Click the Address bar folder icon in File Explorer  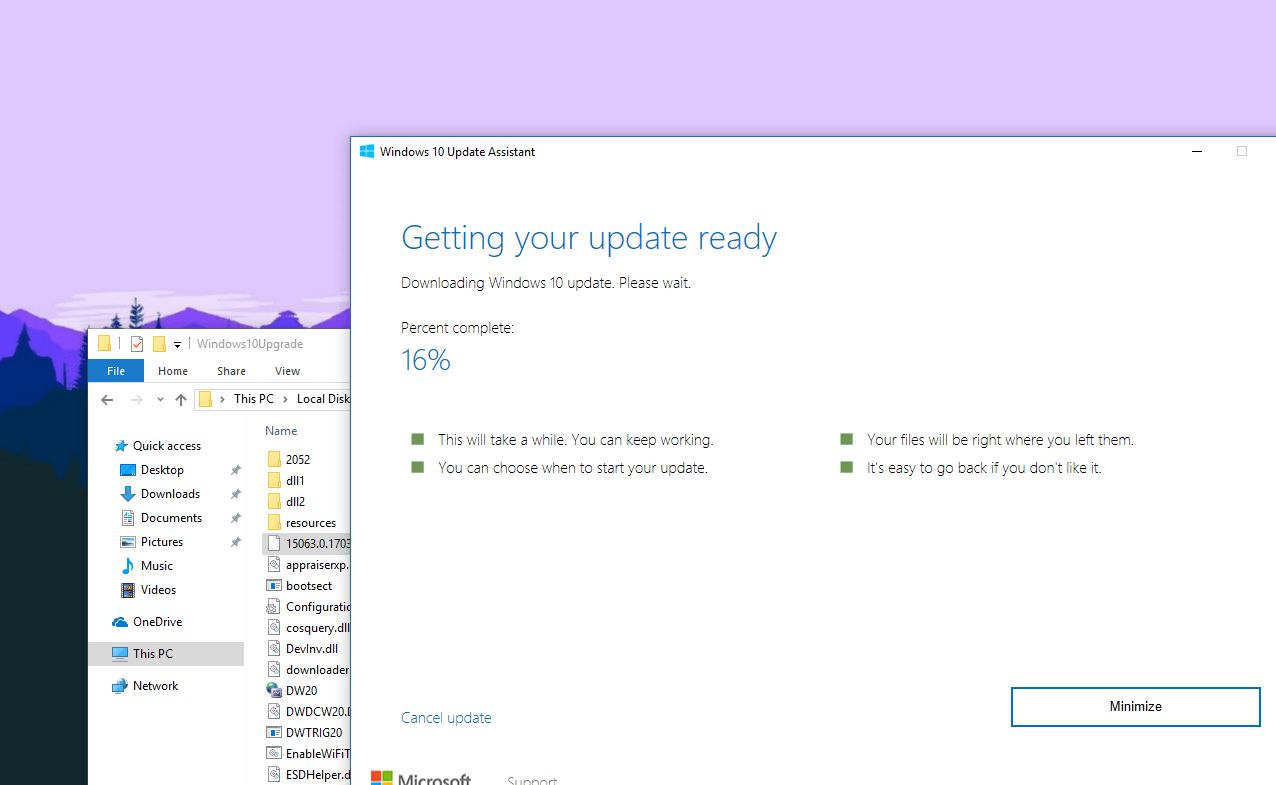(205, 399)
